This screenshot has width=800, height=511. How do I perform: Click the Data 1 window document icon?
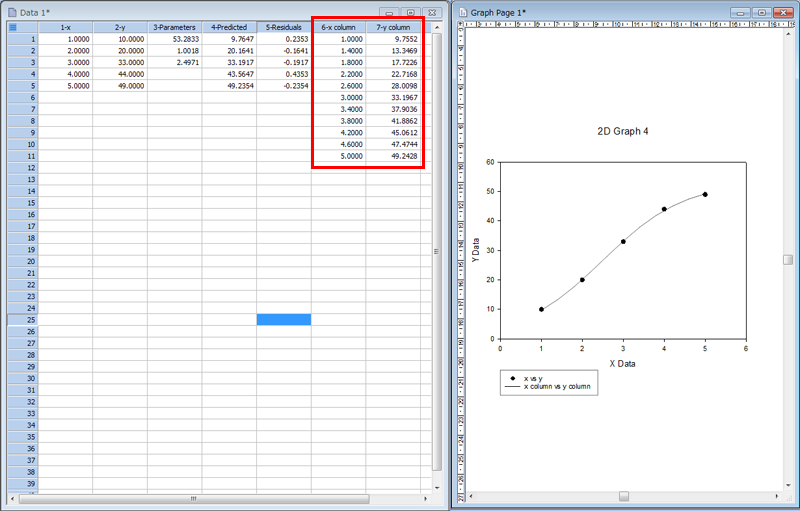(12, 12)
